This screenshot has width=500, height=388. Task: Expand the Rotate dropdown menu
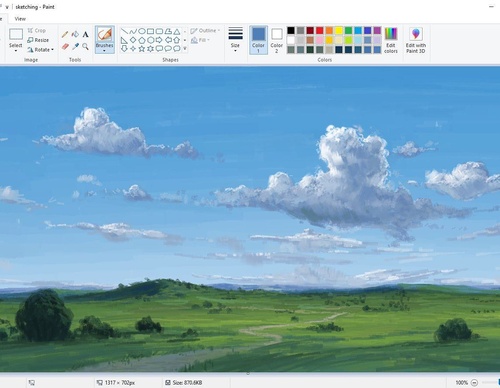[x=53, y=50]
